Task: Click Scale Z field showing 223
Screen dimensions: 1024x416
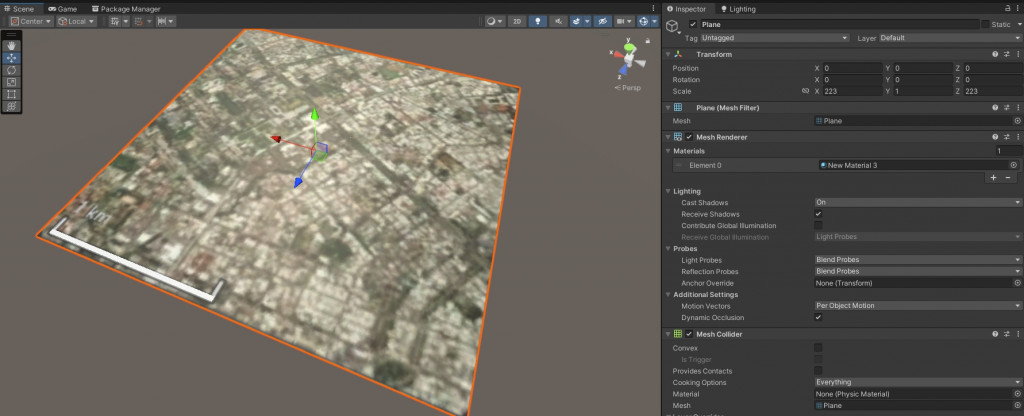Action: 993,91
